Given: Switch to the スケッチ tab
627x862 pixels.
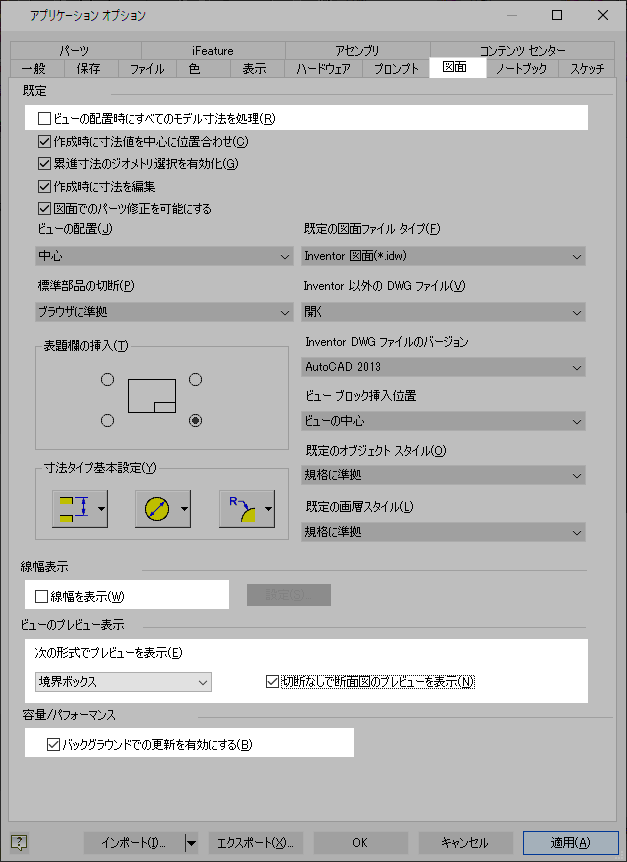Looking at the screenshot, I should pyautogui.click(x=586, y=69).
